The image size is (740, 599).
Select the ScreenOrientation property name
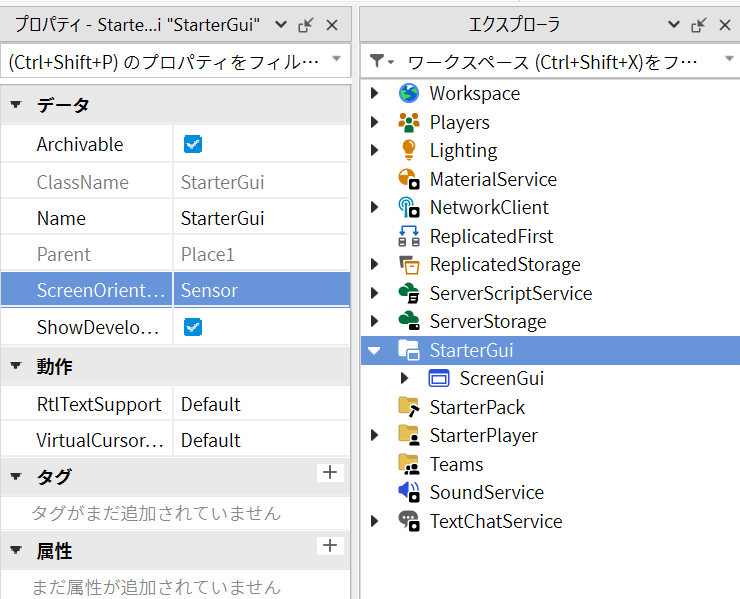tap(101, 290)
